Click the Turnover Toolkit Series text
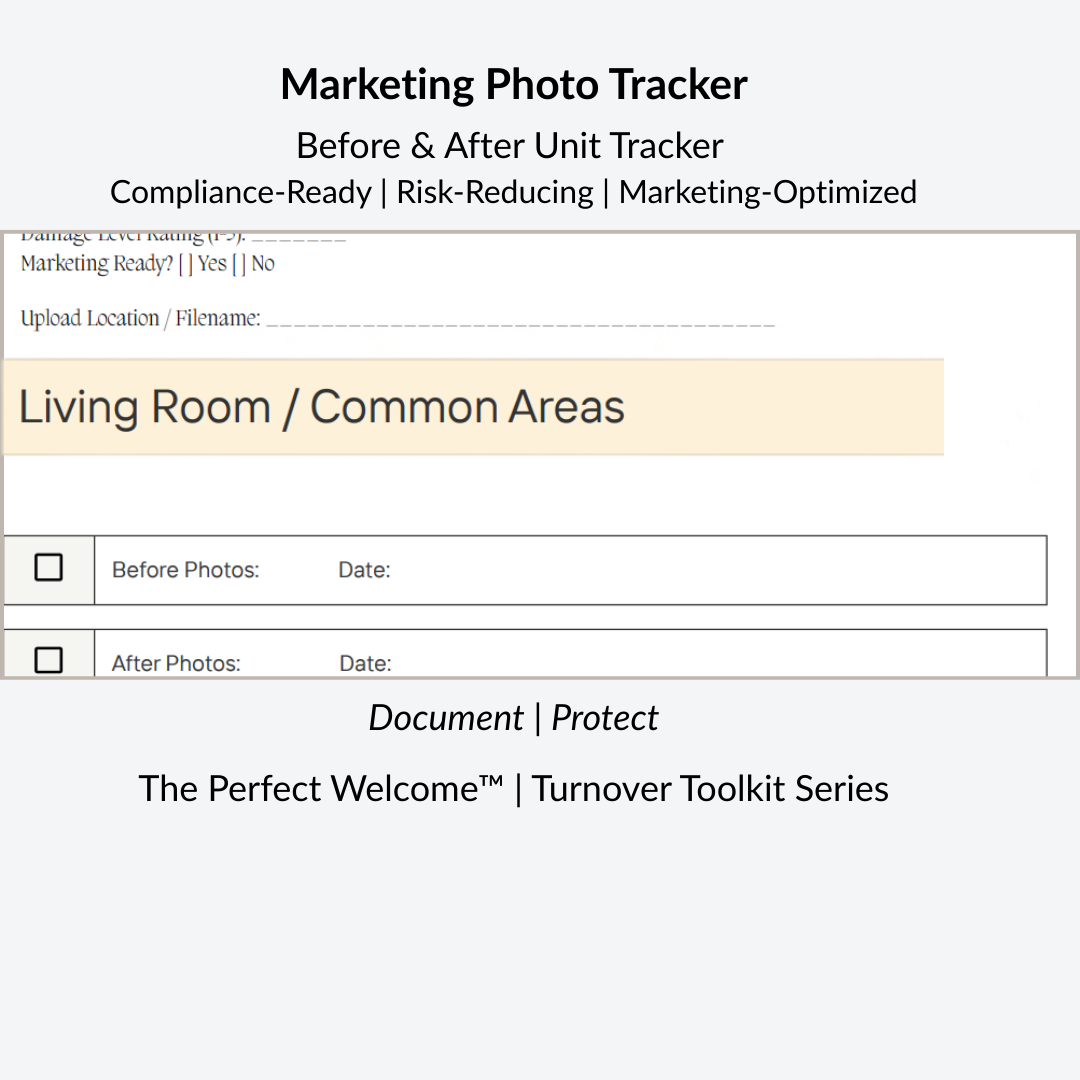The height and width of the screenshot is (1080, 1080). (709, 789)
